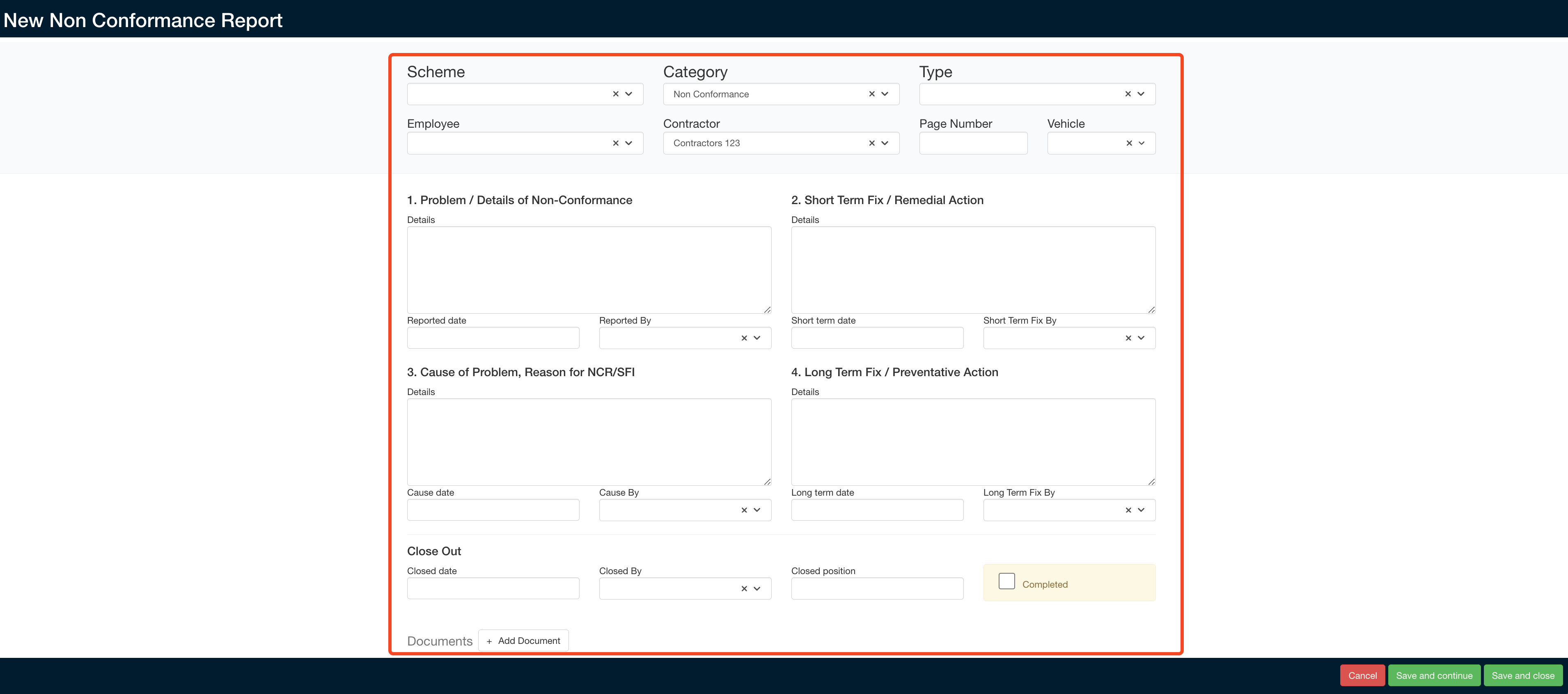The height and width of the screenshot is (694, 1568).
Task: Click the Add Document button
Action: (x=523, y=641)
